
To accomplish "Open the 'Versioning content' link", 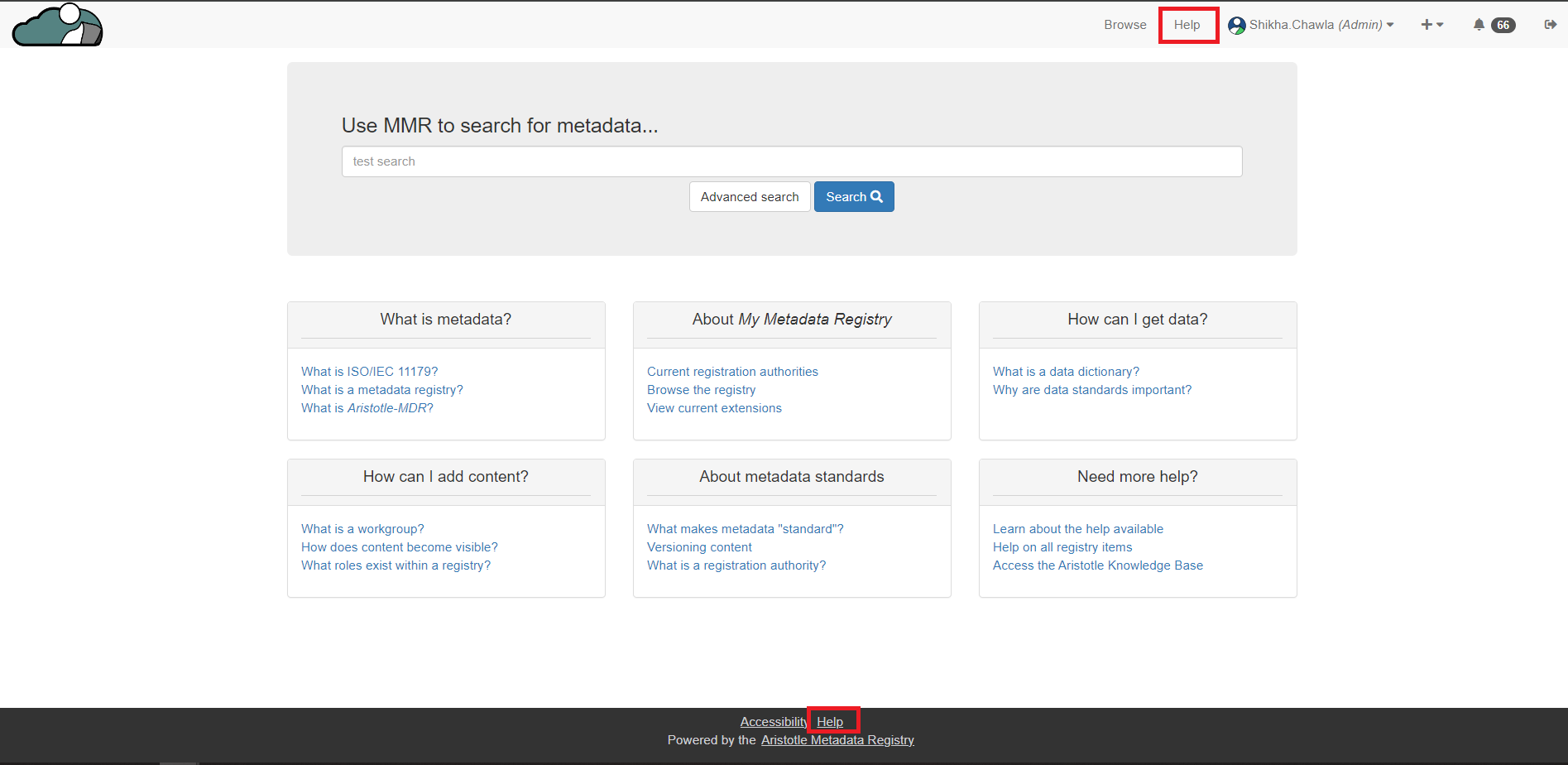I will pos(699,547).
